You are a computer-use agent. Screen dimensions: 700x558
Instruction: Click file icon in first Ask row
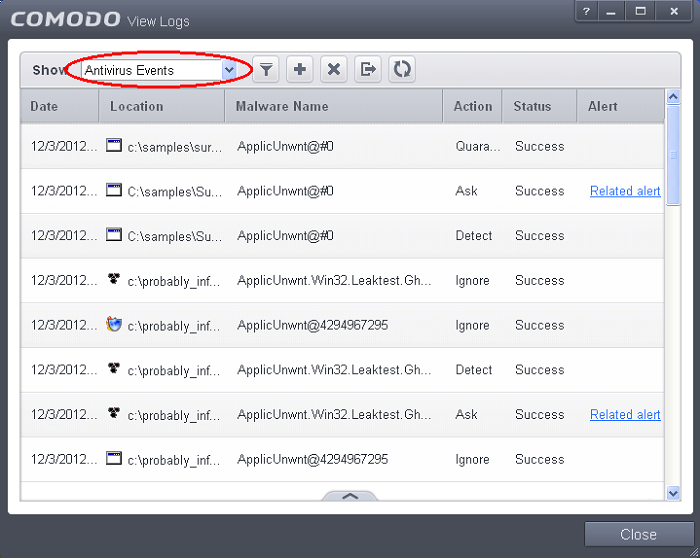coord(114,190)
